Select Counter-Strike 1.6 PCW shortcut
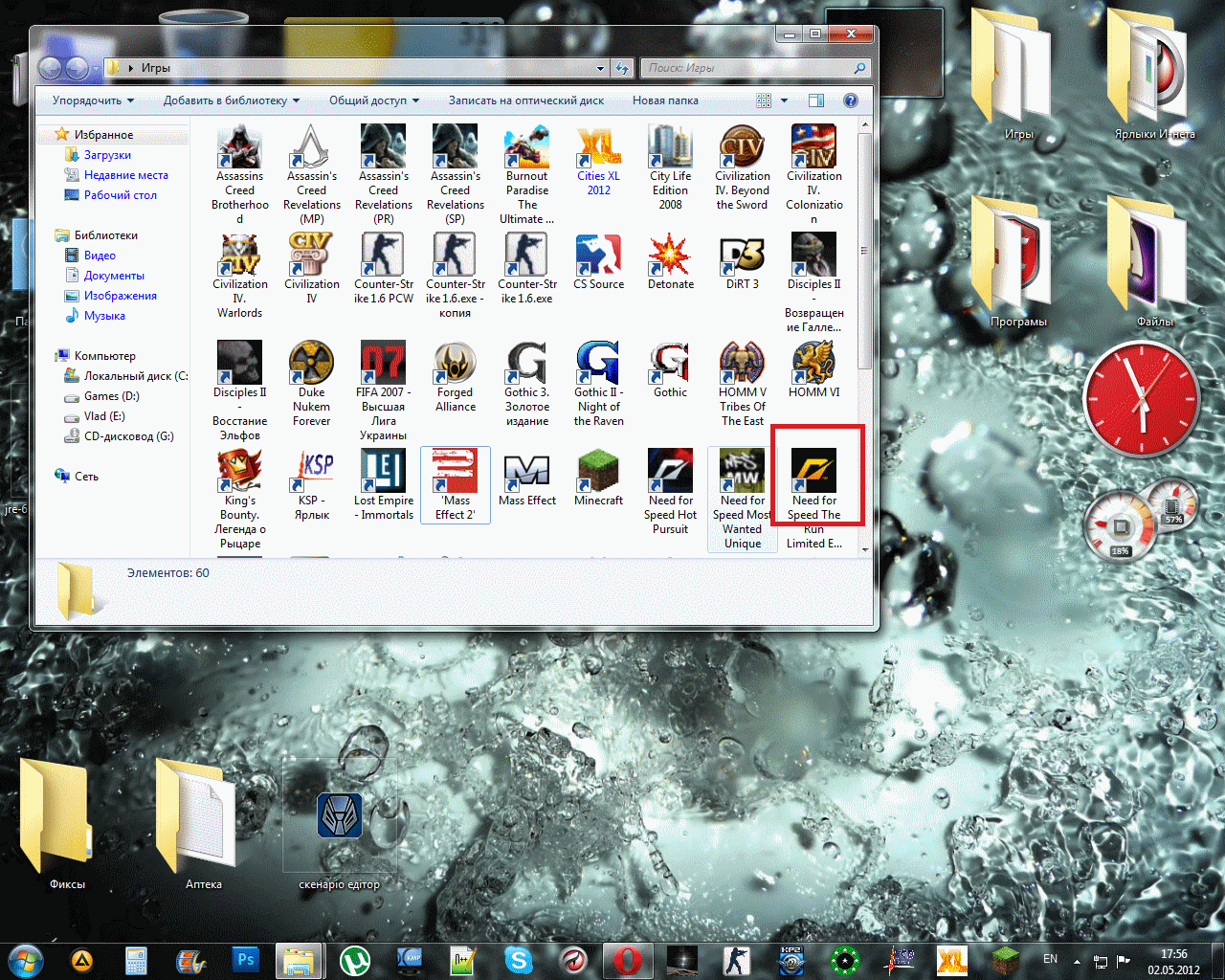The width and height of the screenshot is (1225, 980). [384, 269]
